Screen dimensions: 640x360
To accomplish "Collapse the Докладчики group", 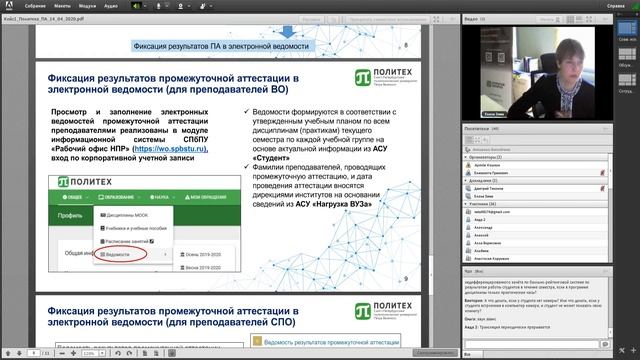I will pyautogui.click(x=466, y=180).
